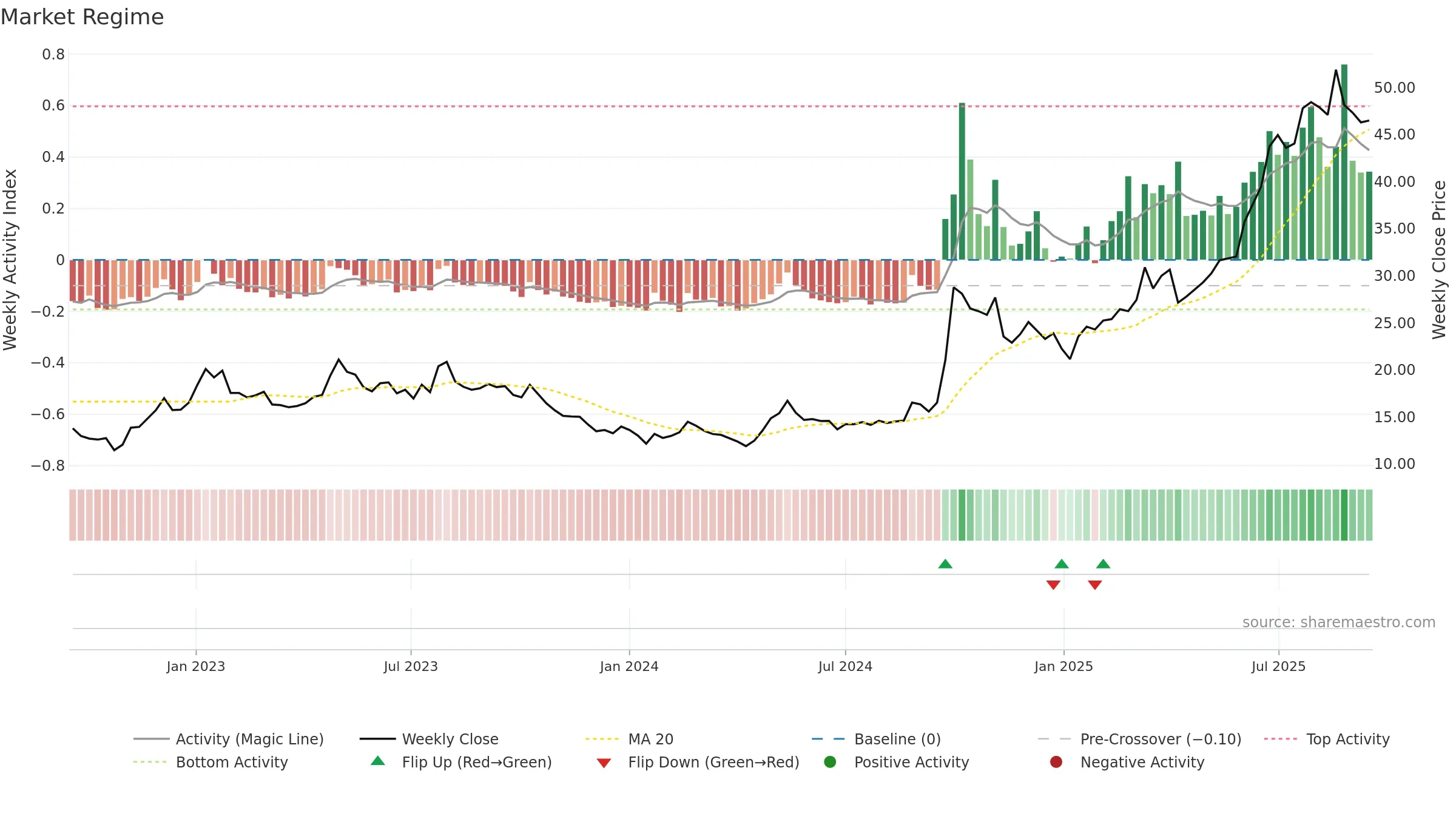Click the 50.00 price axis tick label

tap(1395, 88)
